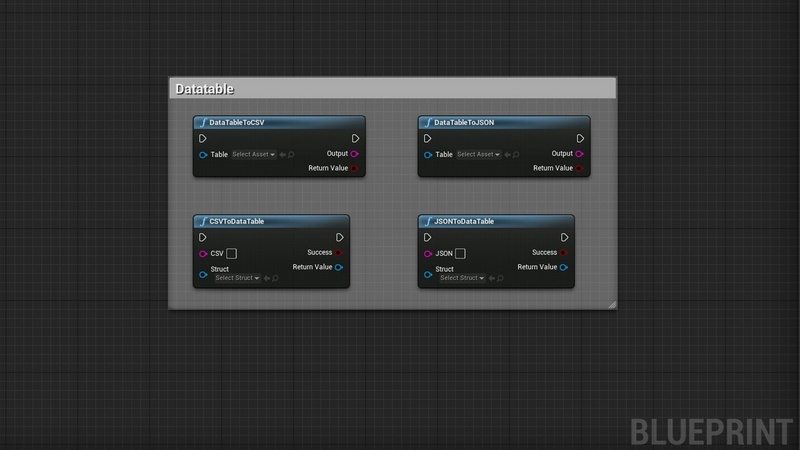Open Select Asset dropdown on DataTableToCSV
This screenshot has height=450, width=800.
253,155
